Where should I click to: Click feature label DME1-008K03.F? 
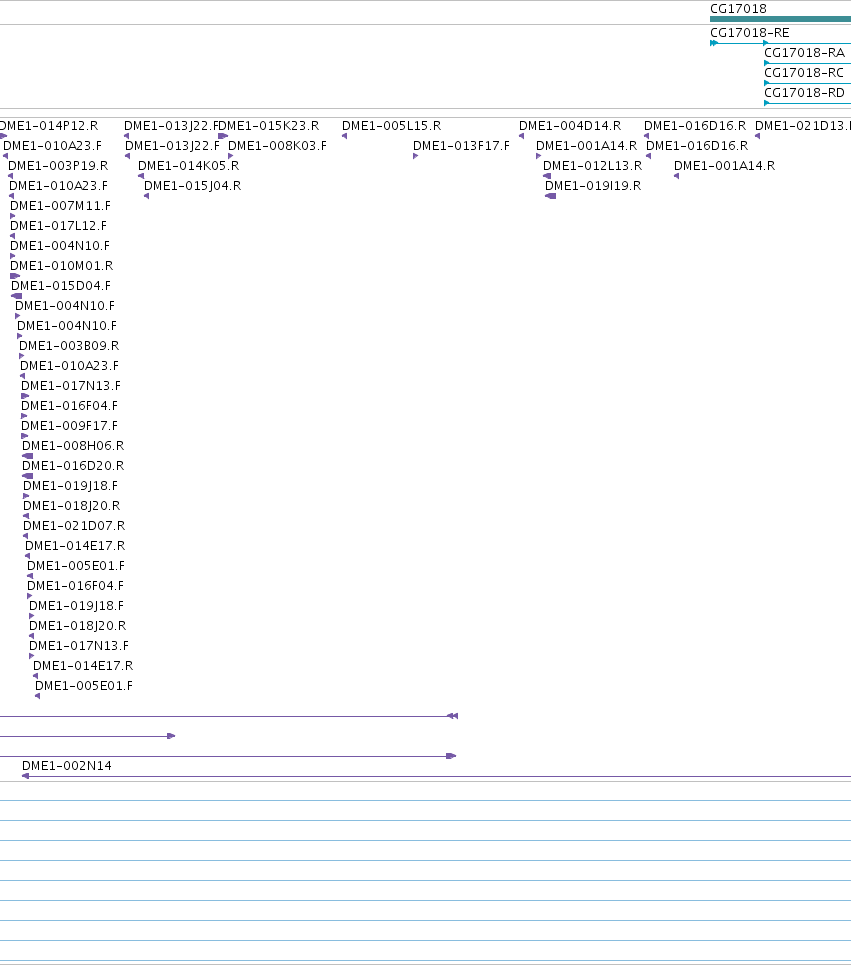[x=278, y=146]
